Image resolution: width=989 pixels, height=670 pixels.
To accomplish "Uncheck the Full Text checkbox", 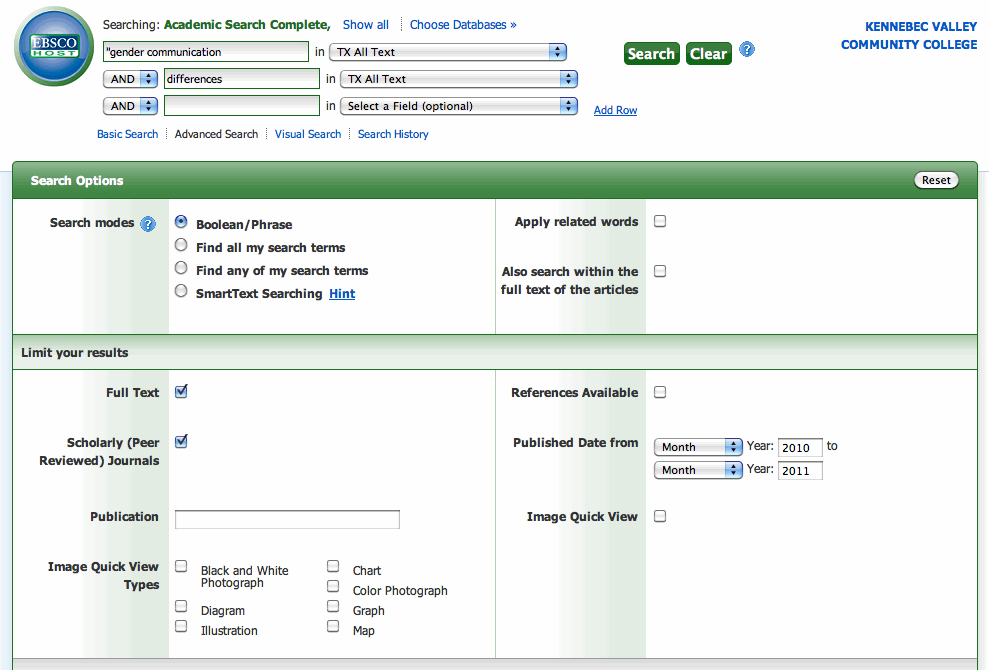I will (181, 391).
